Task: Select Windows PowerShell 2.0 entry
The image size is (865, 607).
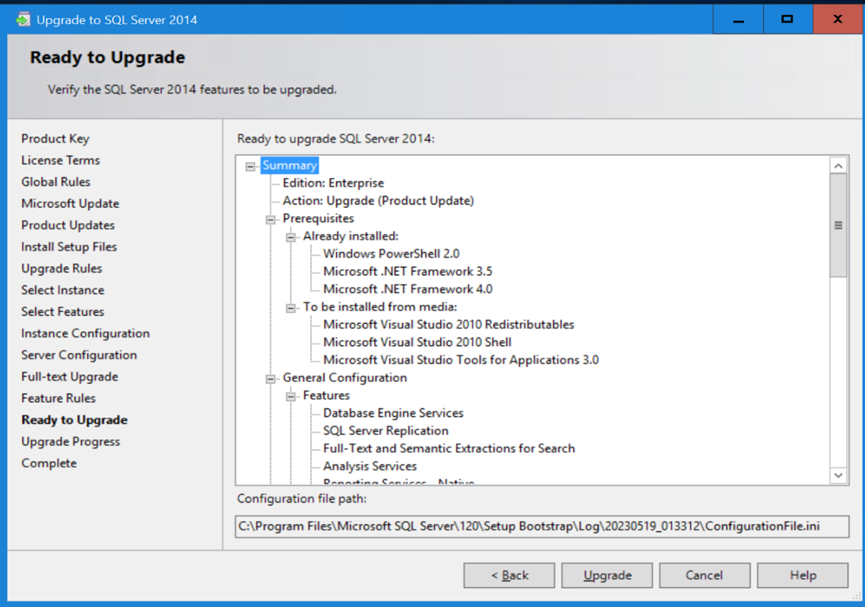Action: pyautogui.click(x=391, y=253)
